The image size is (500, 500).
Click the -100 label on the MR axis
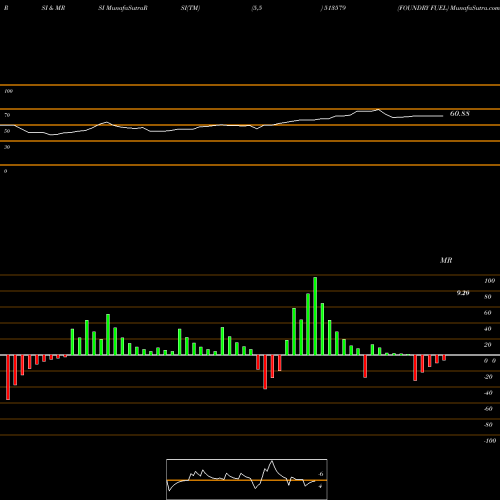pyautogui.click(x=490, y=441)
